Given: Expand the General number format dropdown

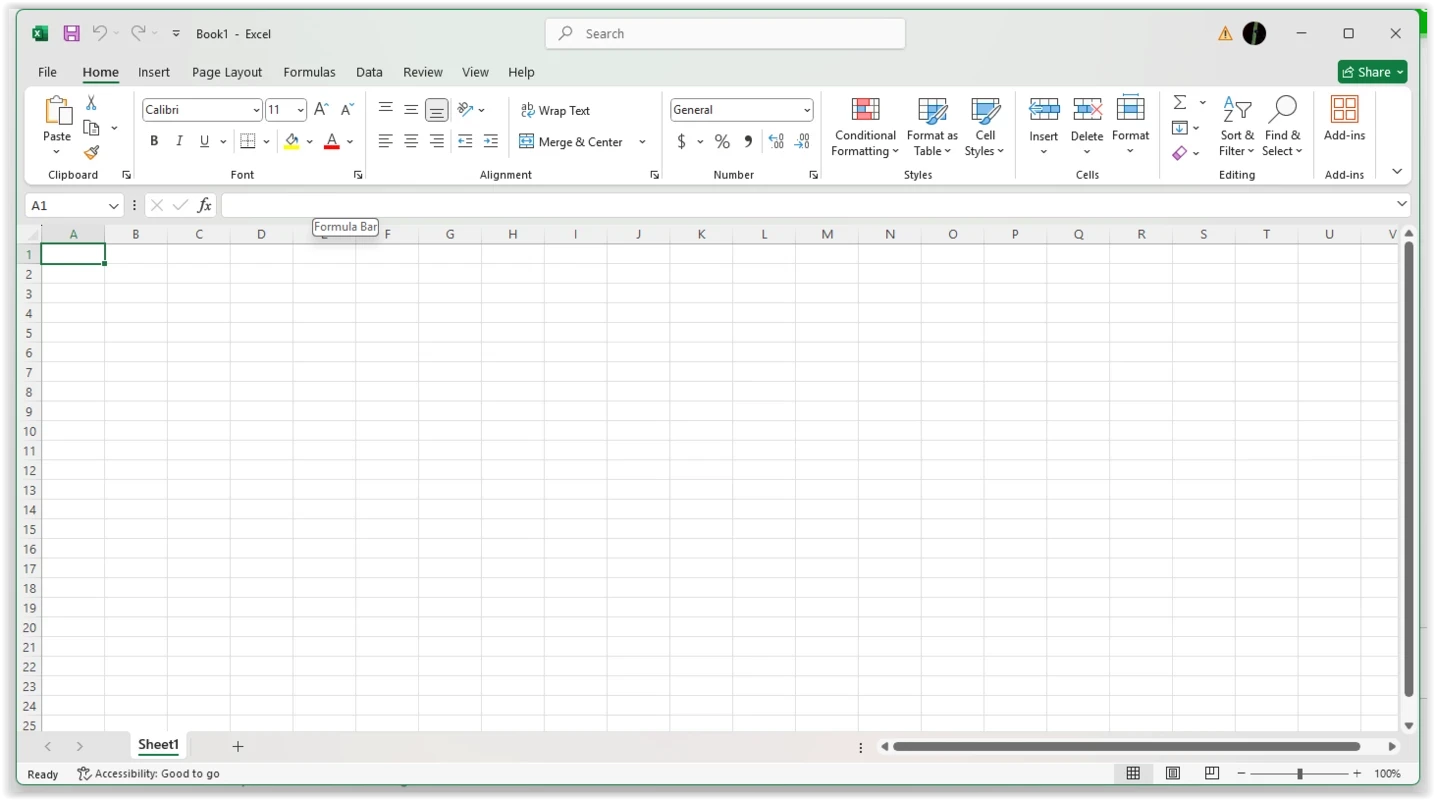Looking at the screenshot, I should pyautogui.click(x=806, y=110).
